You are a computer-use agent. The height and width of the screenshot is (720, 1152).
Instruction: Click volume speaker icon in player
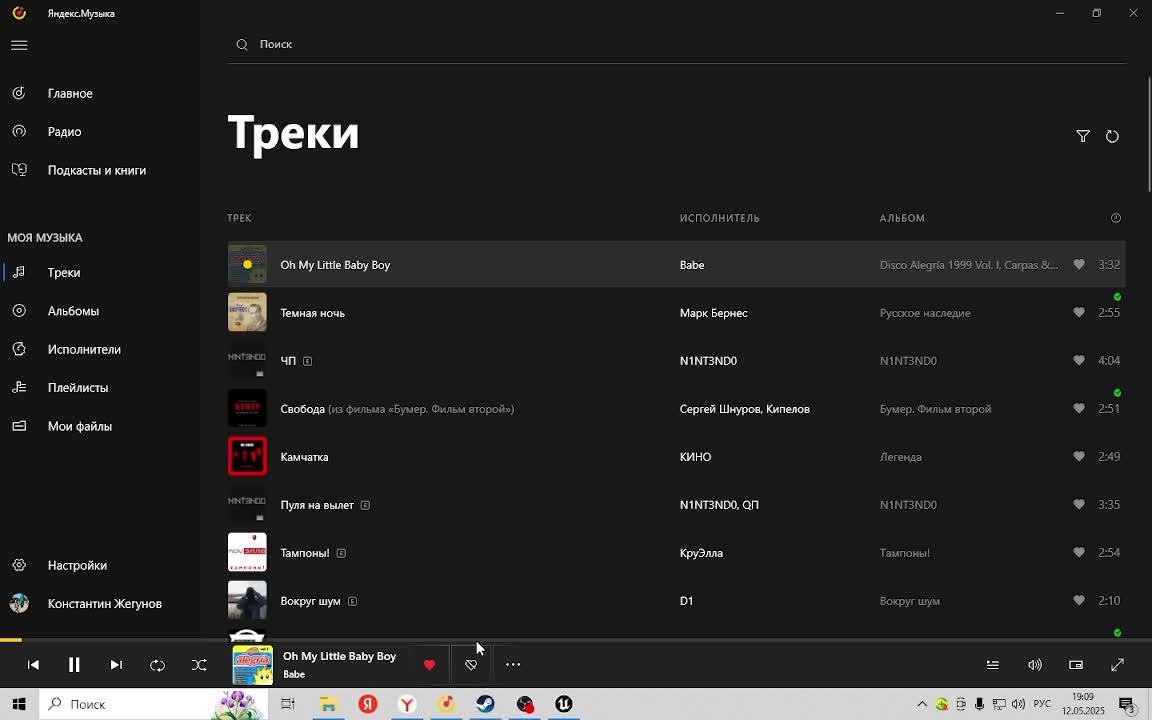1034,665
